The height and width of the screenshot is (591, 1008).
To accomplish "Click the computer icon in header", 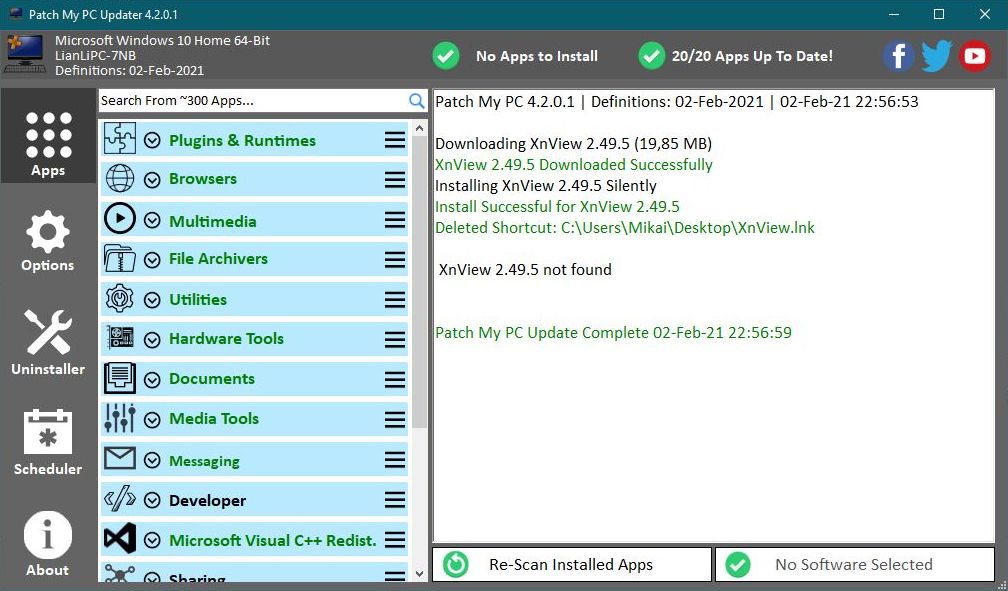I will point(24,54).
